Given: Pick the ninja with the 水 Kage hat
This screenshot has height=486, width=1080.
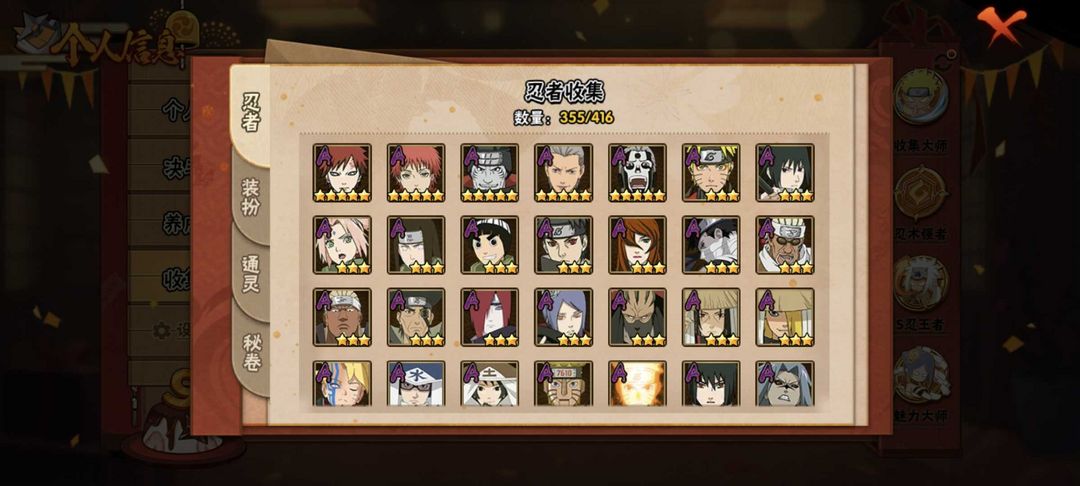Looking at the screenshot, I should (x=416, y=383).
